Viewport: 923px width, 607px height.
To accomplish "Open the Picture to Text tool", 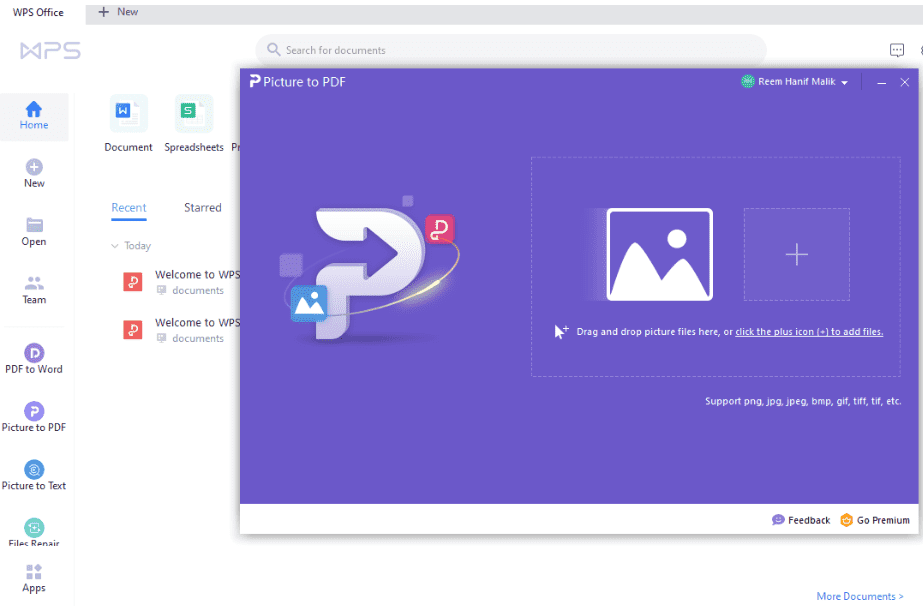I will pyautogui.click(x=34, y=469).
